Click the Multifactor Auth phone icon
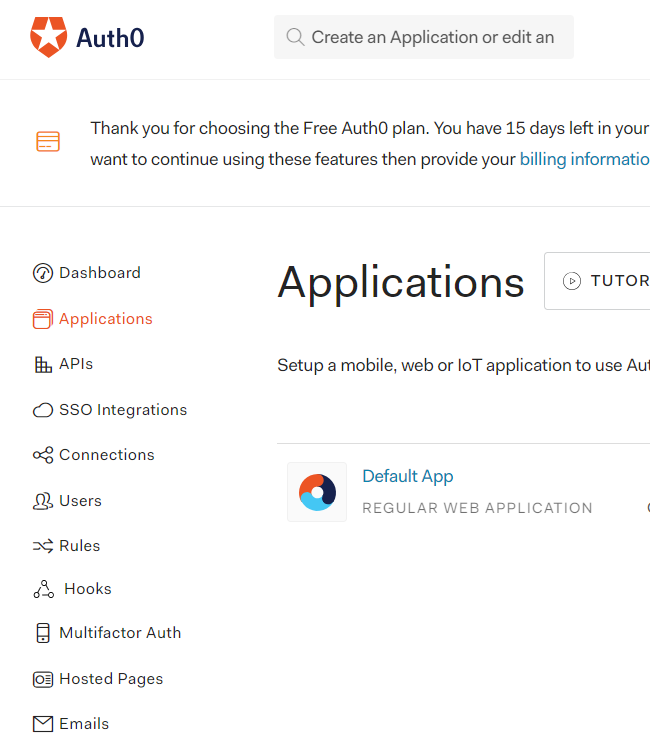This screenshot has width=650, height=736. pos(43,633)
